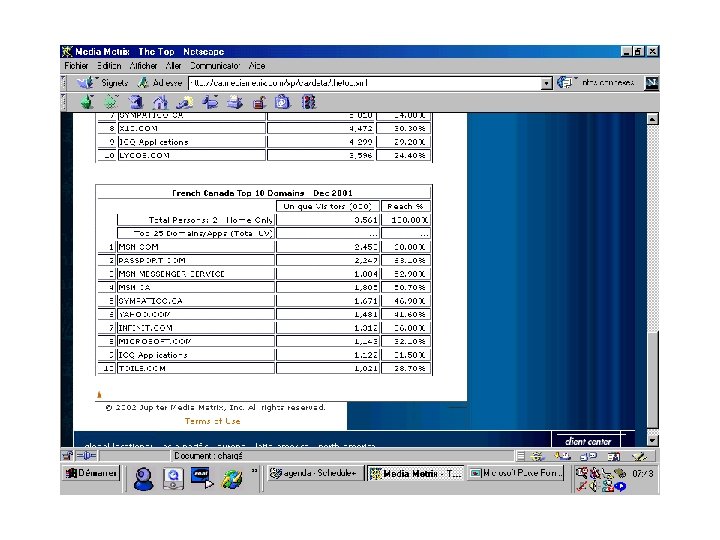Click the YAHOO.COM table row
Screen dimensions: 720x540
tap(264, 314)
